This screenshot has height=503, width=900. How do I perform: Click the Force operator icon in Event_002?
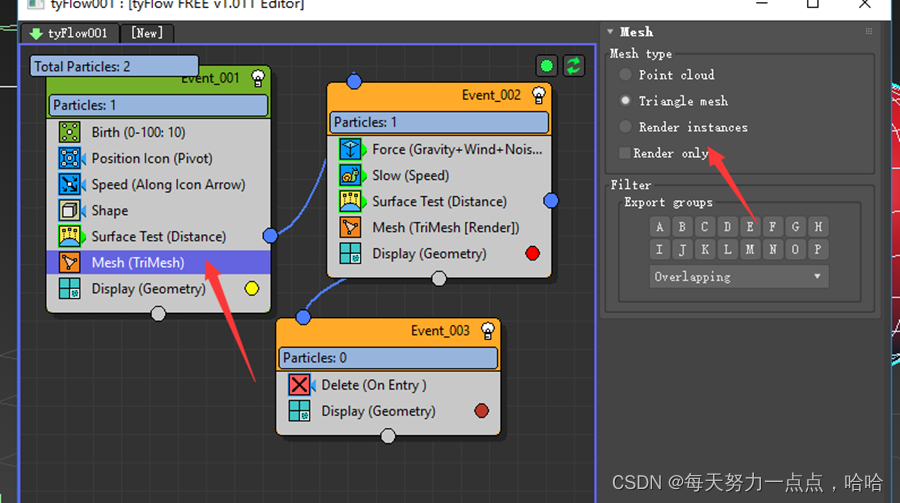tap(350, 149)
